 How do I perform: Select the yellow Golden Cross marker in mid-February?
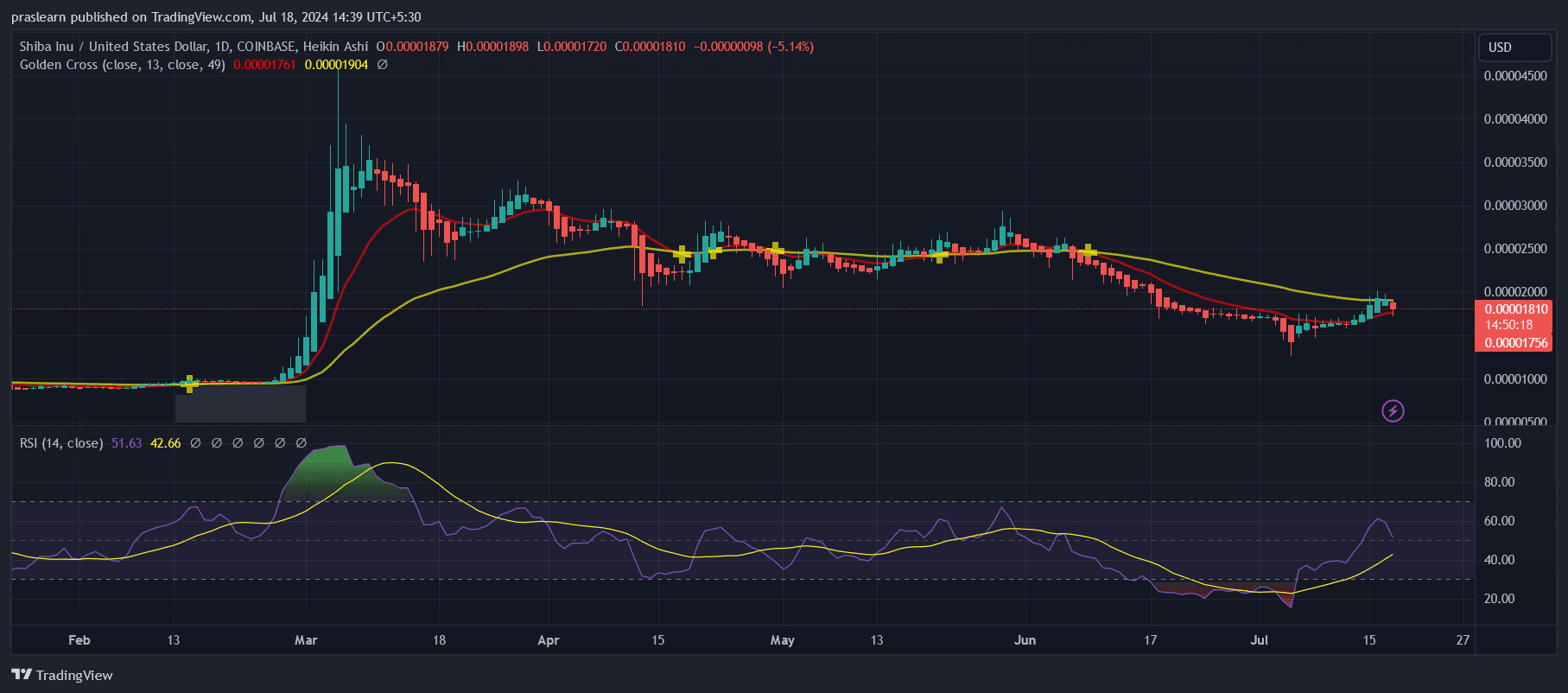[x=190, y=384]
